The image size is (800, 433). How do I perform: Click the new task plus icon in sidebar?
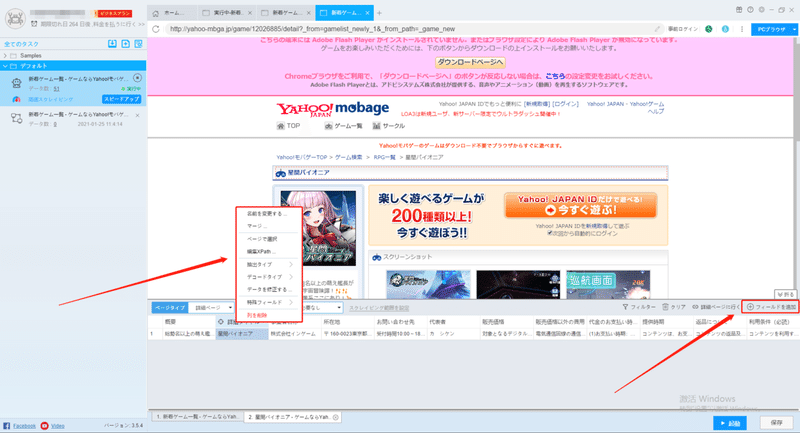coord(126,44)
